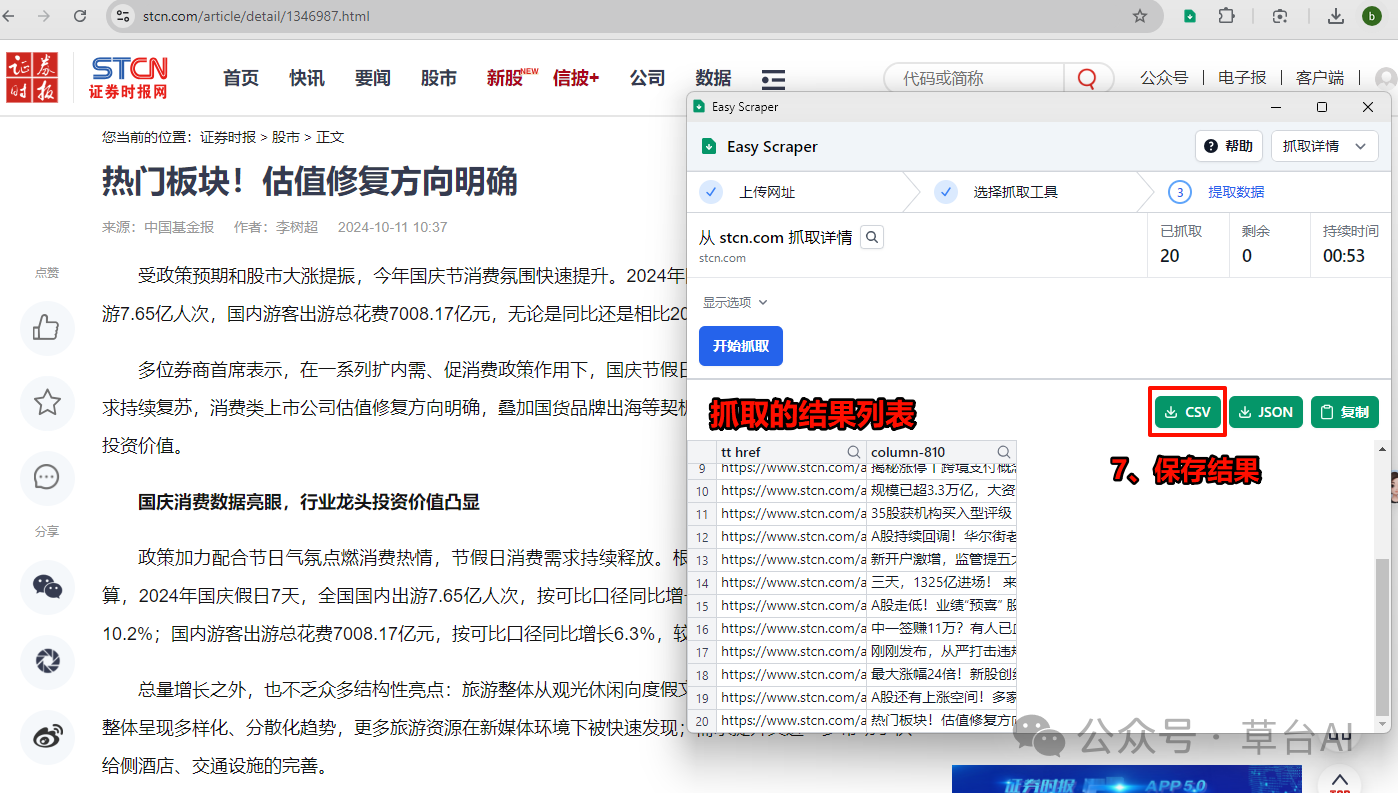This screenshot has width=1398, height=793.
Task: Select row 20 cell 热门板块！估值修复方
Action: point(941,721)
